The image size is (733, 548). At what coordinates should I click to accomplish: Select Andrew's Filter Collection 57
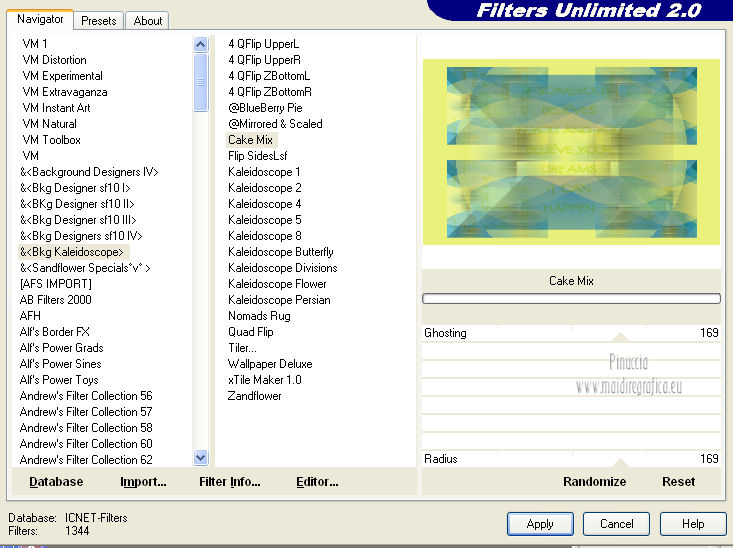pos(86,411)
